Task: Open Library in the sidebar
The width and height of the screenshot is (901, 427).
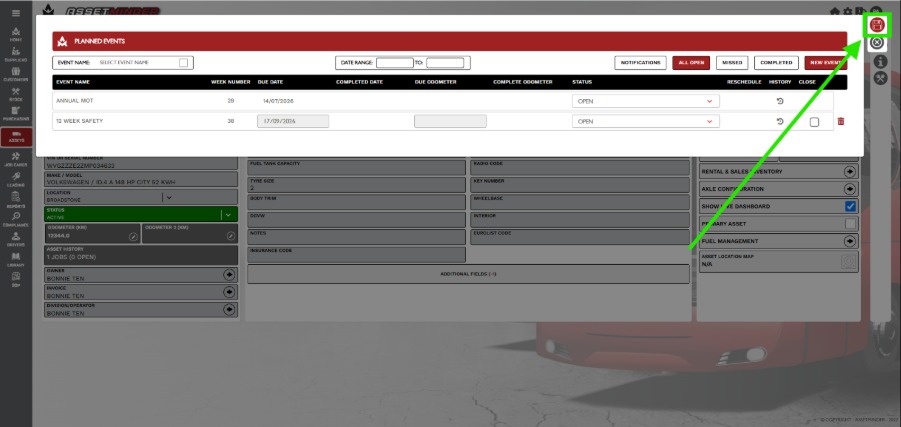Action: pyautogui.click(x=16, y=259)
